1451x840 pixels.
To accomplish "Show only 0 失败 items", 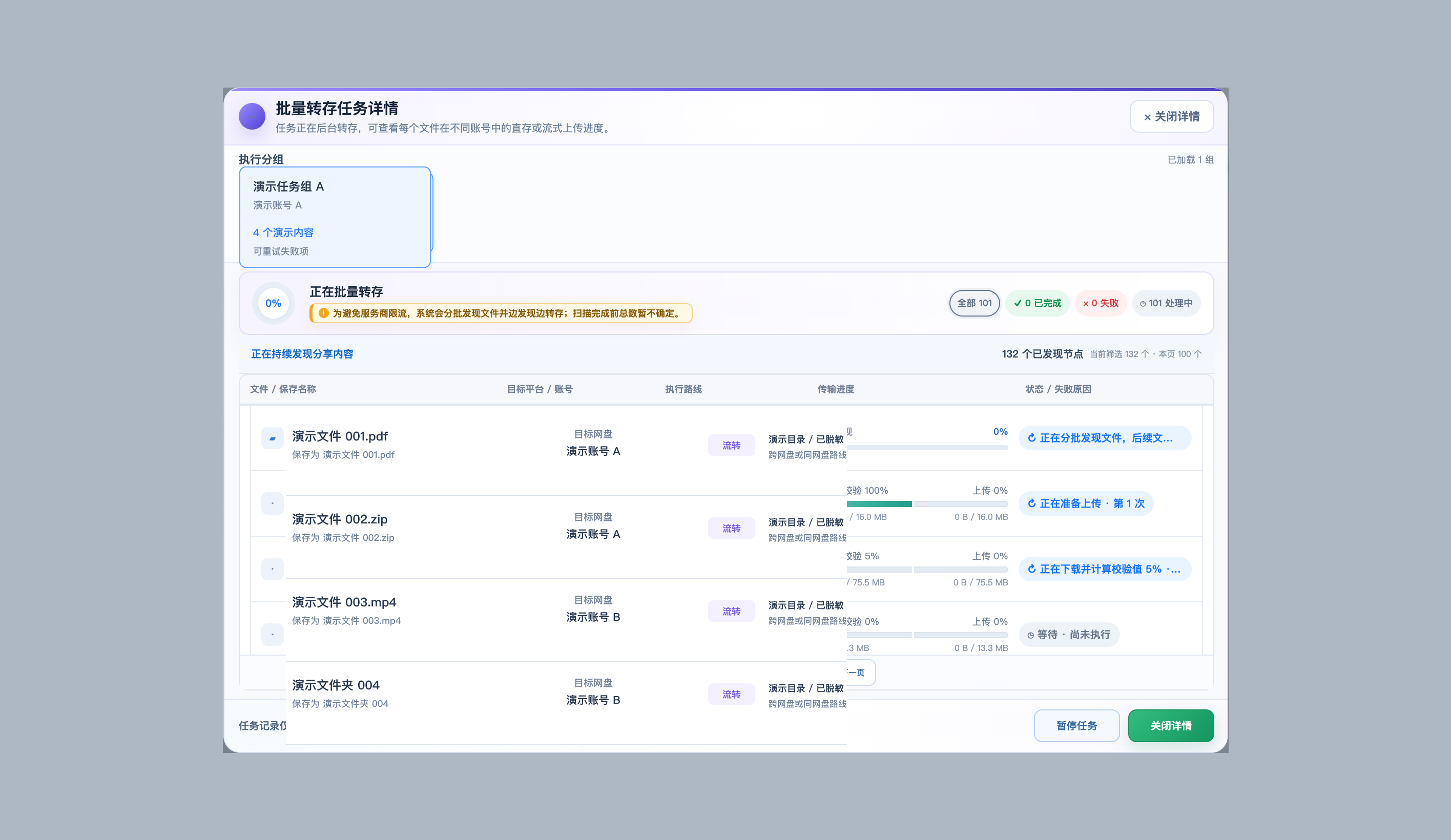I will (x=1101, y=303).
